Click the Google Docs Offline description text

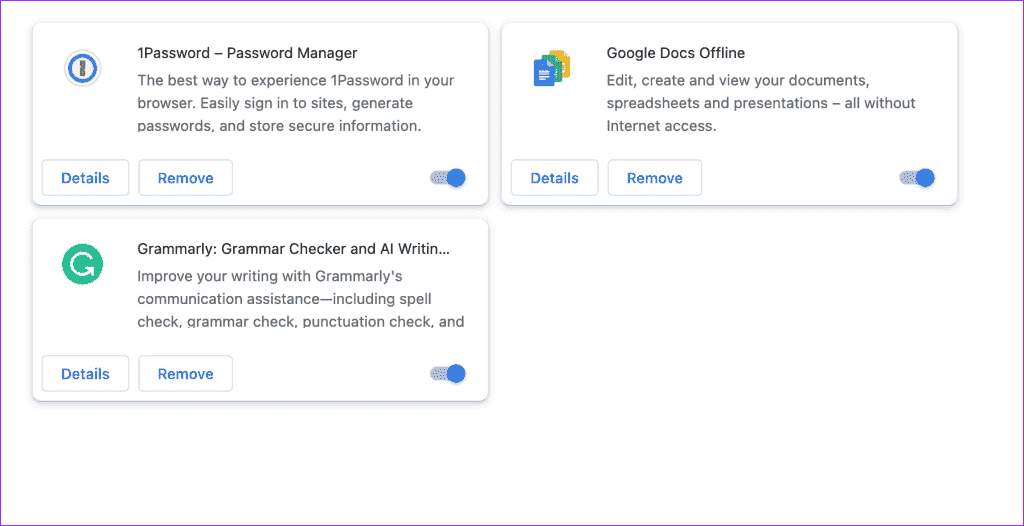[761, 103]
